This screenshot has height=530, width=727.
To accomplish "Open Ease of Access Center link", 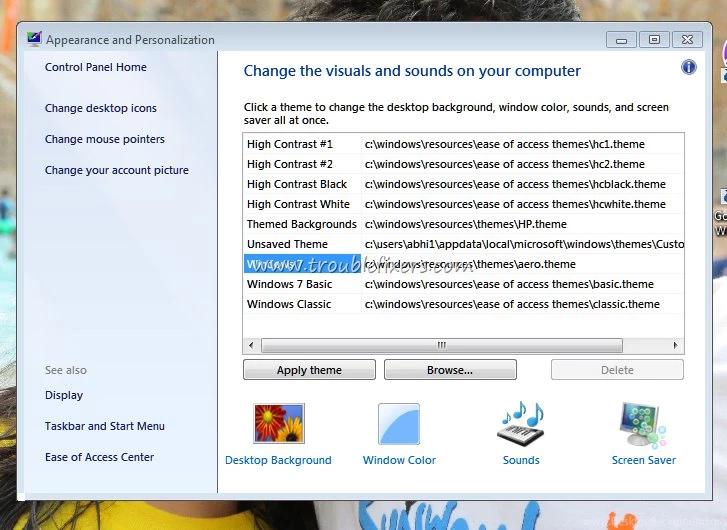I will 99,457.
